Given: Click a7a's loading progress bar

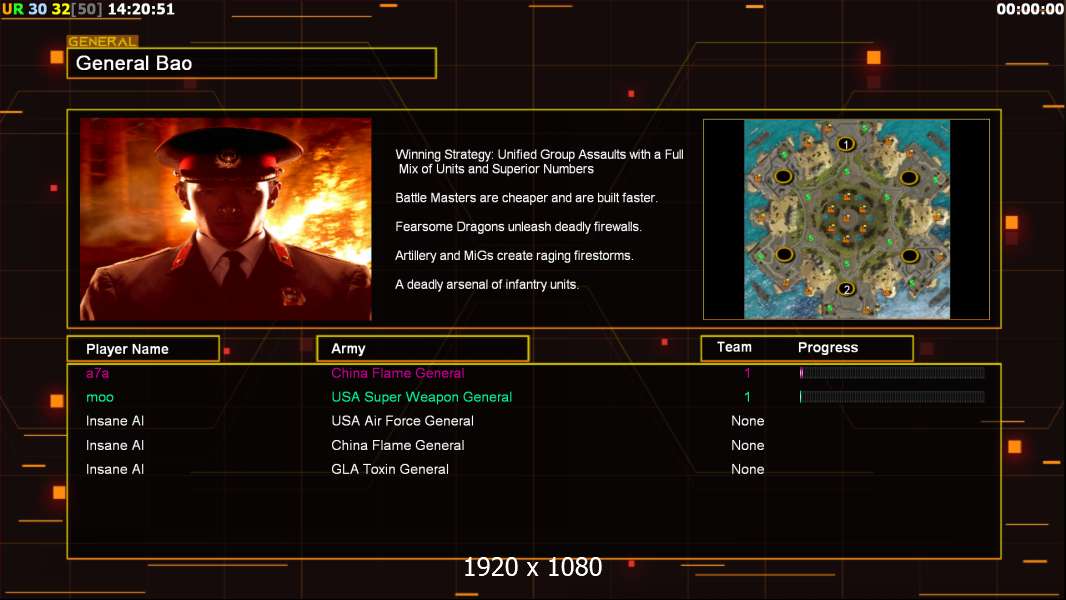Looking at the screenshot, I should (892, 372).
